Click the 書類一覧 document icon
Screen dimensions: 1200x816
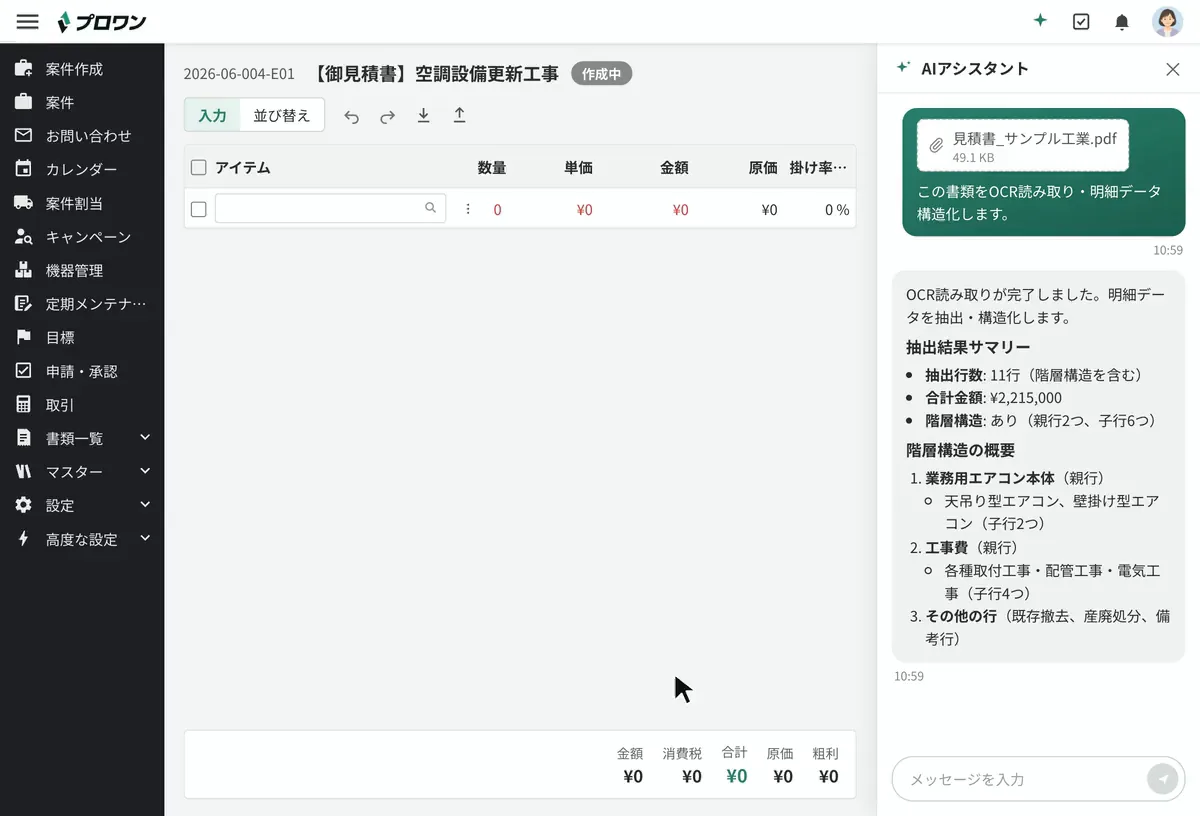24,438
